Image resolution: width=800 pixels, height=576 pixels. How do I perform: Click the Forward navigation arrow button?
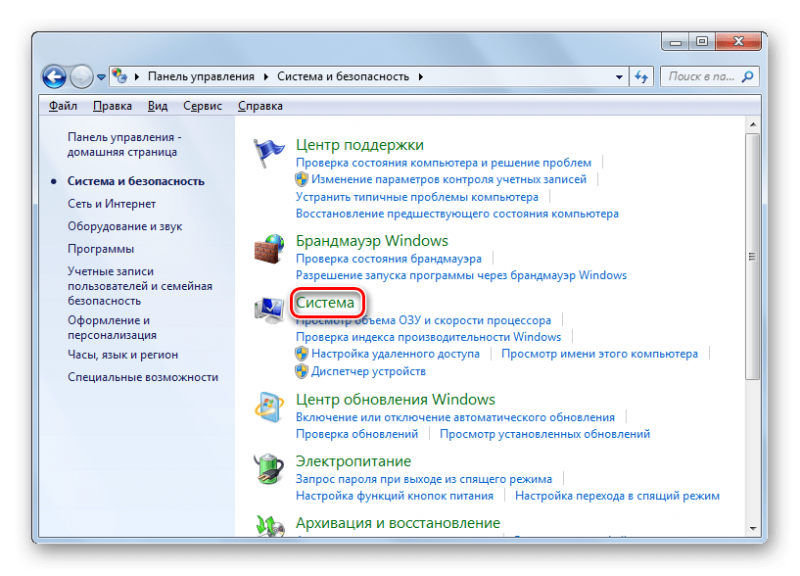82,77
